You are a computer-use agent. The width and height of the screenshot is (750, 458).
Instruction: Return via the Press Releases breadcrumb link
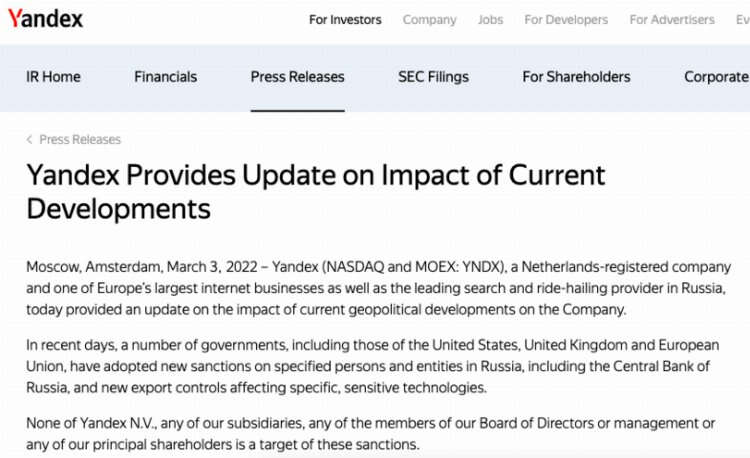(80, 140)
